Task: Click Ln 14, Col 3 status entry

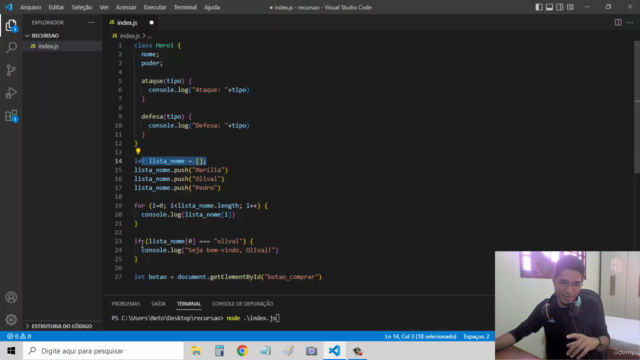Action: [420, 336]
